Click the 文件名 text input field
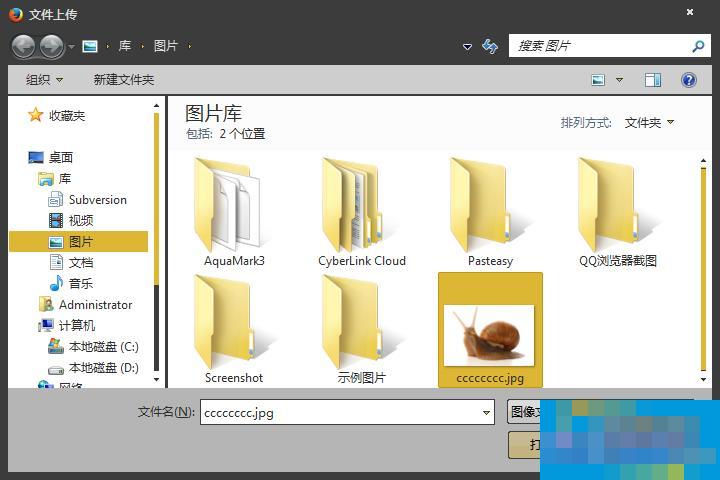Image resolution: width=720 pixels, height=480 pixels. point(340,412)
